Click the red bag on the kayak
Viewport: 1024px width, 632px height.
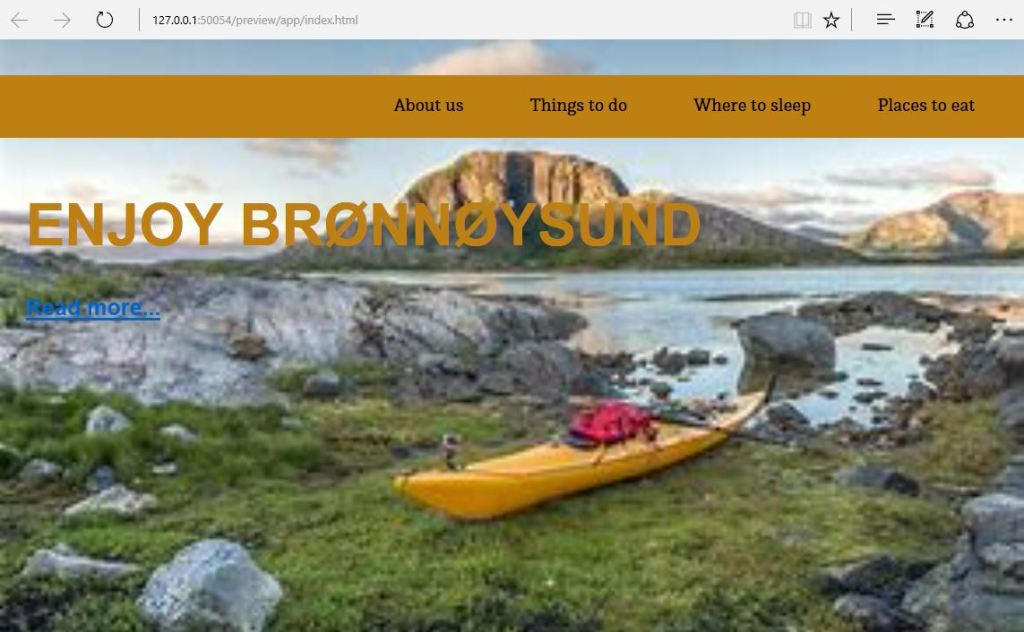click(x=611, y=422)
